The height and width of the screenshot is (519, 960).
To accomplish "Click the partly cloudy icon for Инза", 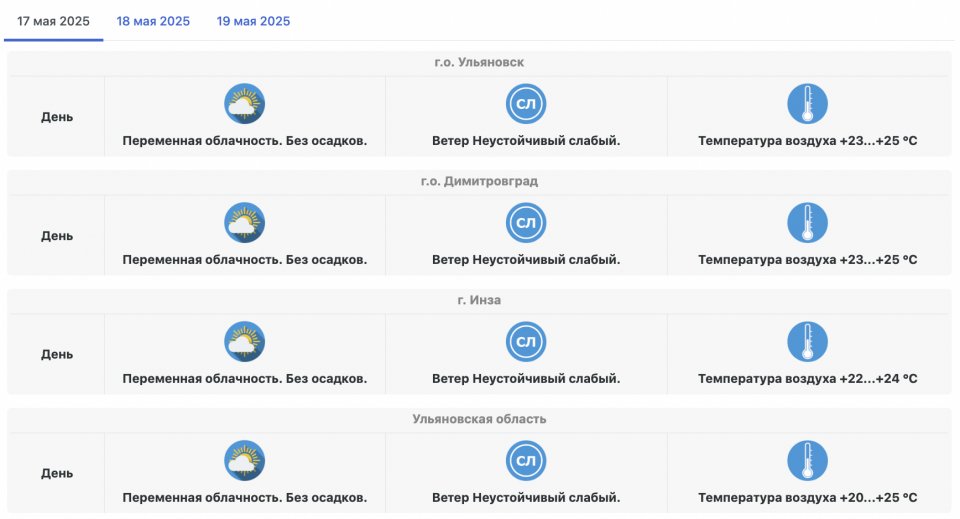I will pyautogui.click(x=244, y=342).
